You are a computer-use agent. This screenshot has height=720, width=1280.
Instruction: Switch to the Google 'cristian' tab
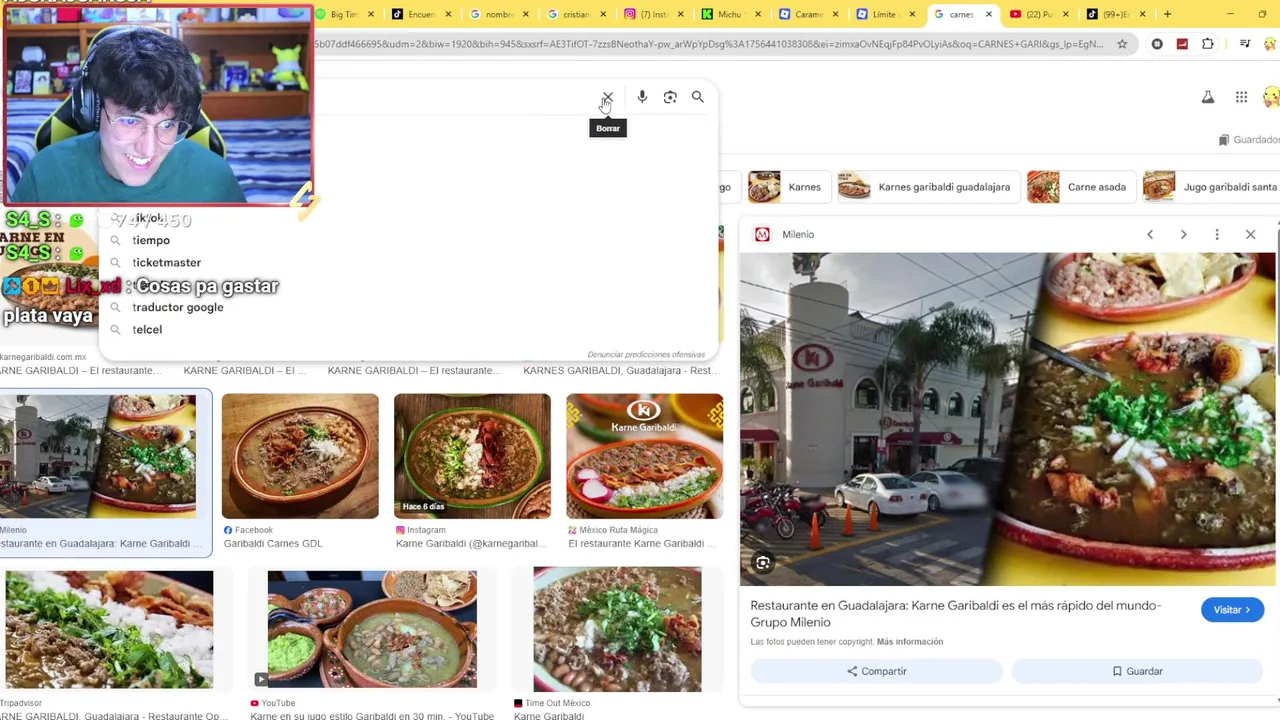[578, 14]
